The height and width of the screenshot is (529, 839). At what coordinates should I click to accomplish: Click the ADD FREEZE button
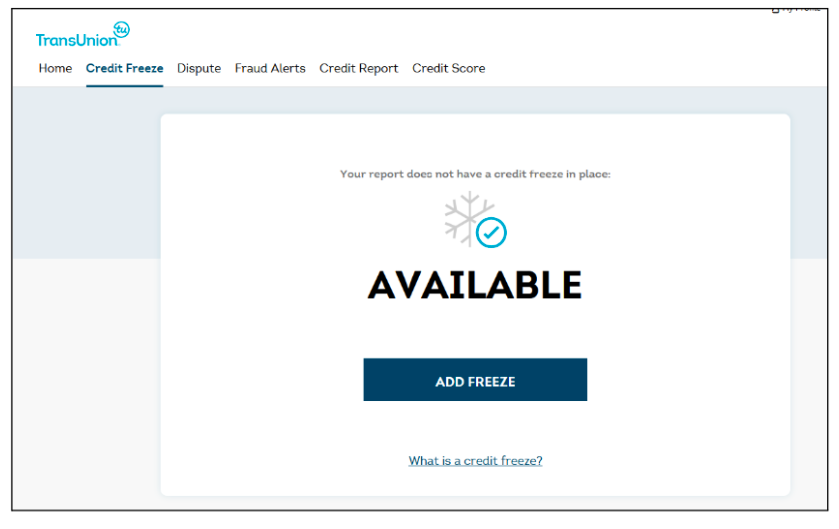click(x=475, y=380)
